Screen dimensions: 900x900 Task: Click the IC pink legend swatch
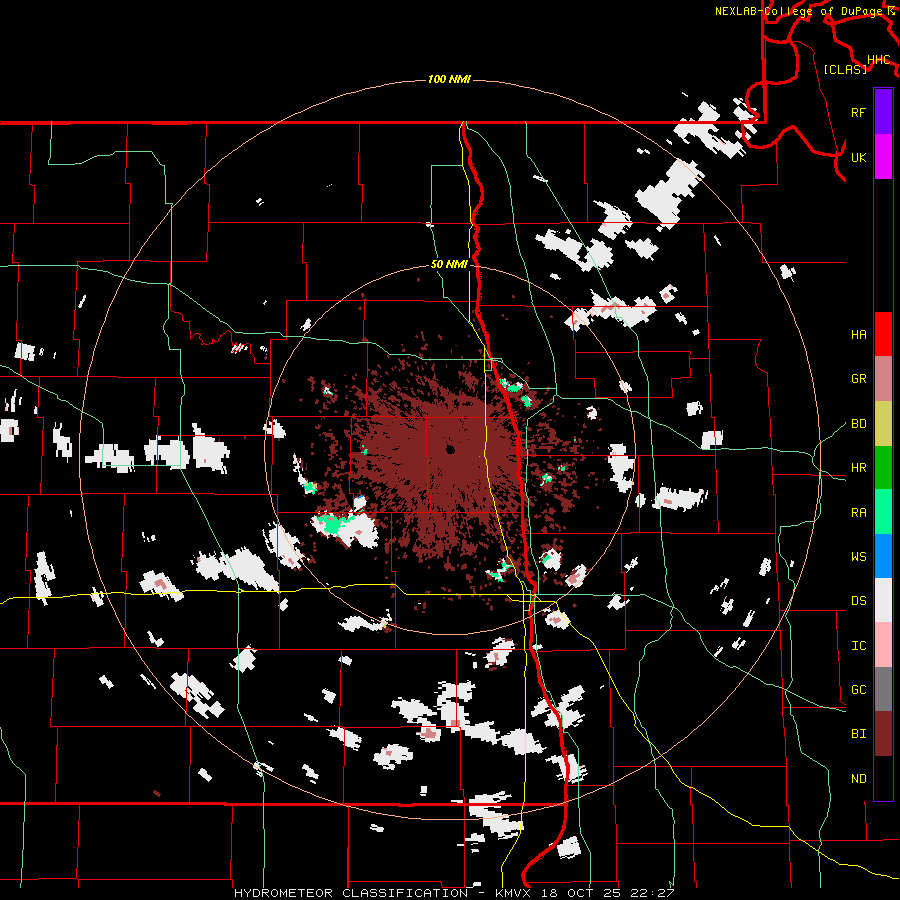[x=883, y=645]
